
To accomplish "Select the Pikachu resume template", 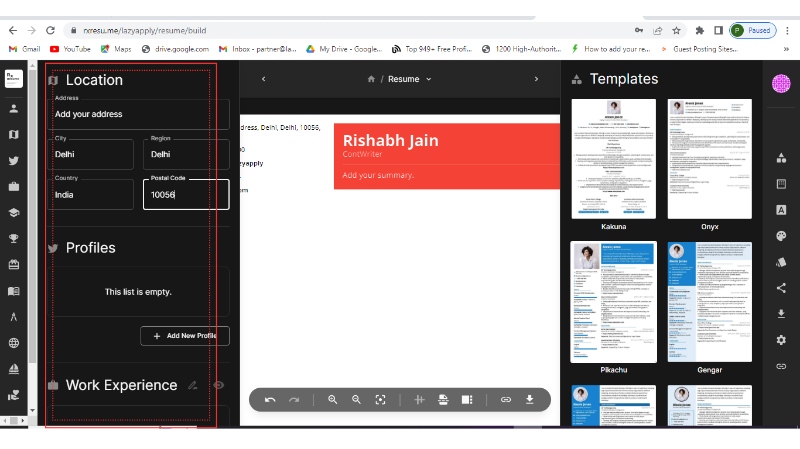I will (x=613, y=302).
